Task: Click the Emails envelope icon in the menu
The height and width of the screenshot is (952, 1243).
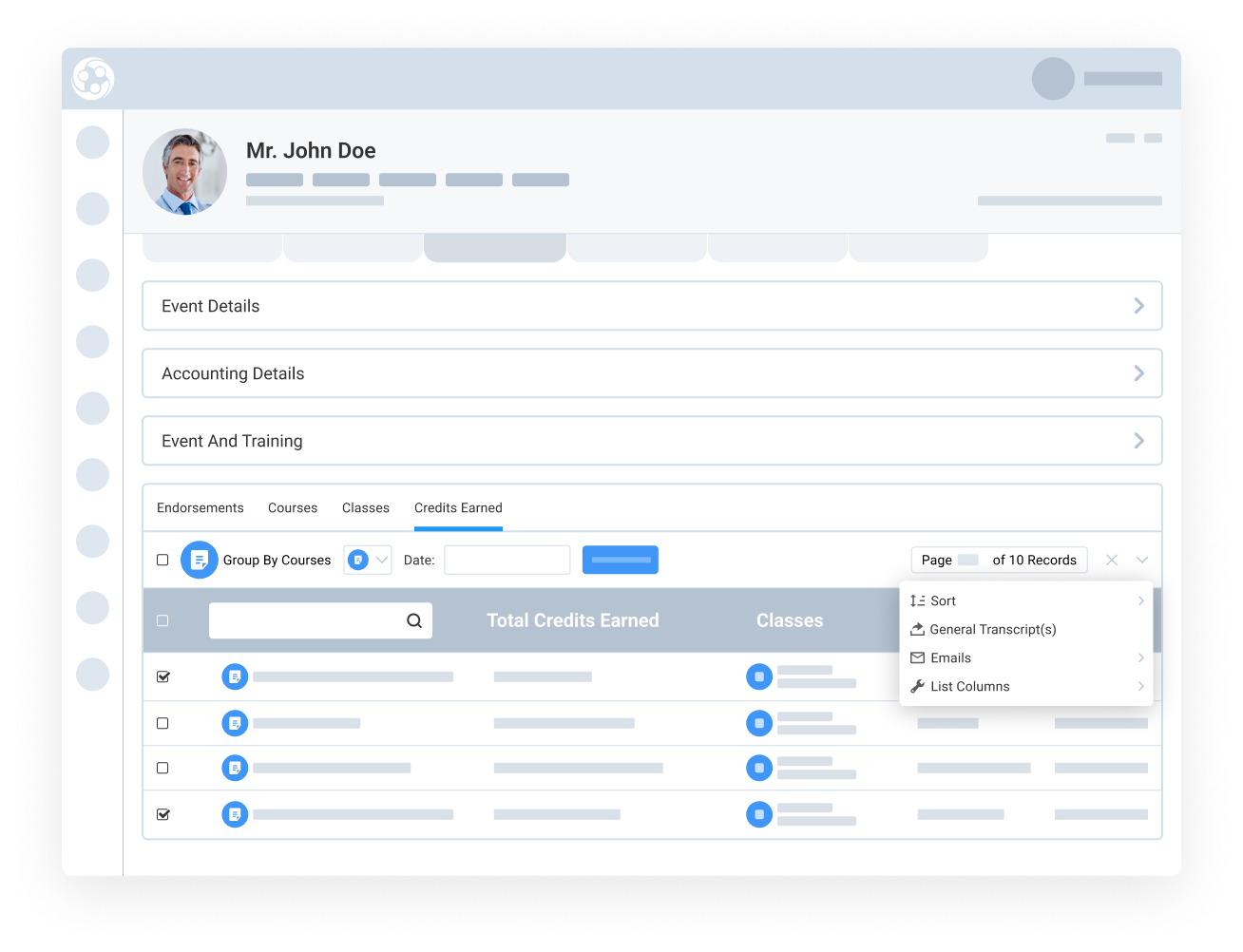Action: (917, 657)
